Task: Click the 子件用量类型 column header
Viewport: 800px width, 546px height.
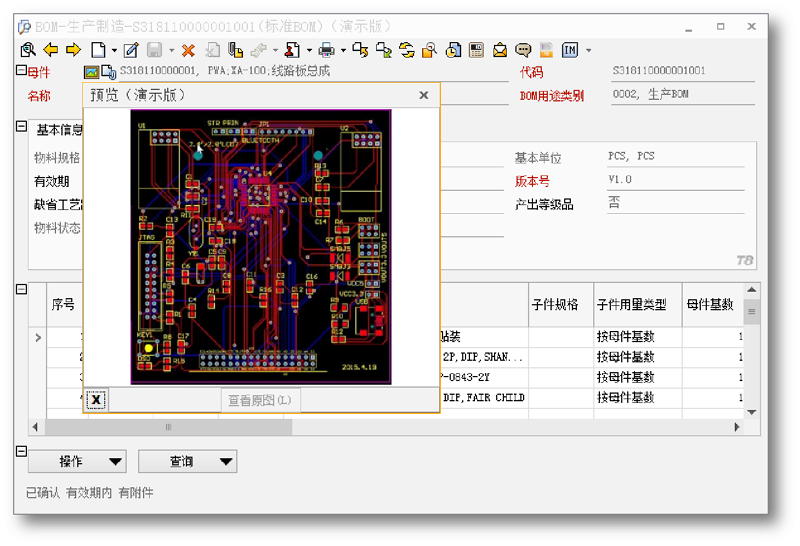Action: pos(638,305)
